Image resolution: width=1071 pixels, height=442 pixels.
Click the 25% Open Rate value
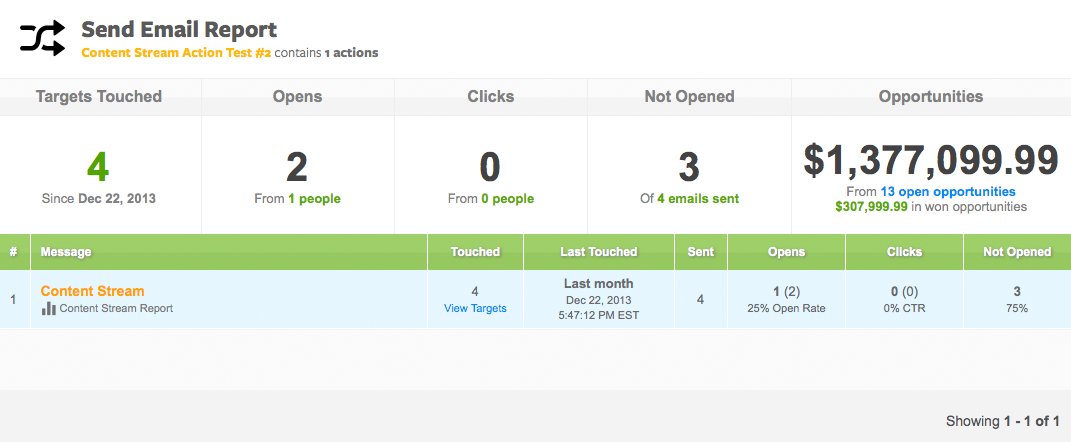coord(786,308)
